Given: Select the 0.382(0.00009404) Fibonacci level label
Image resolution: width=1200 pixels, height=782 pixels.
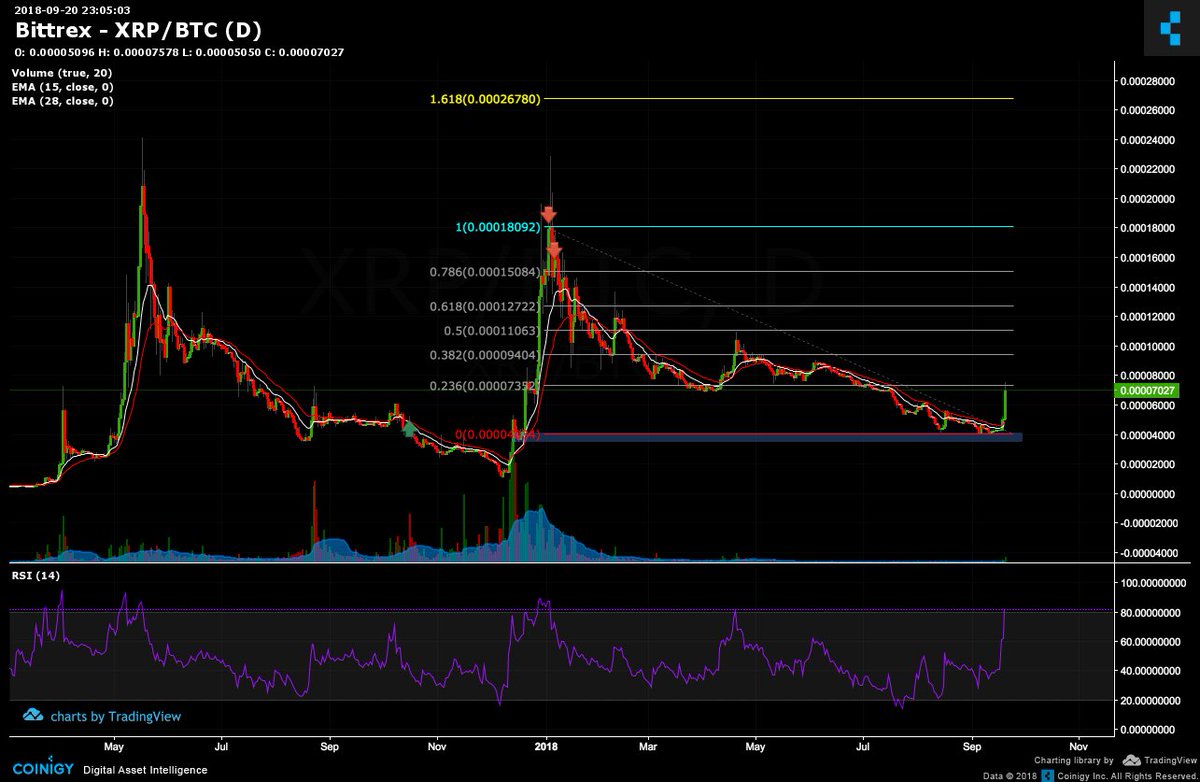Looking at the screenshot, I should (x=486, y=355).
